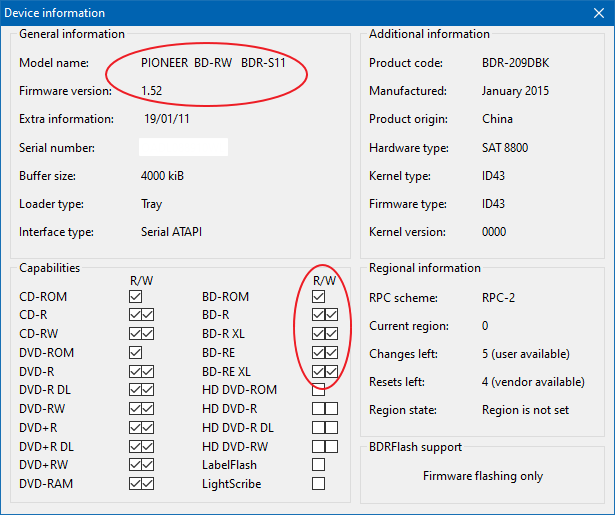This screenshot has height=515, width=615.
Task: Select extra information value '19/01/11'
Action: click(x=167, y=119)
